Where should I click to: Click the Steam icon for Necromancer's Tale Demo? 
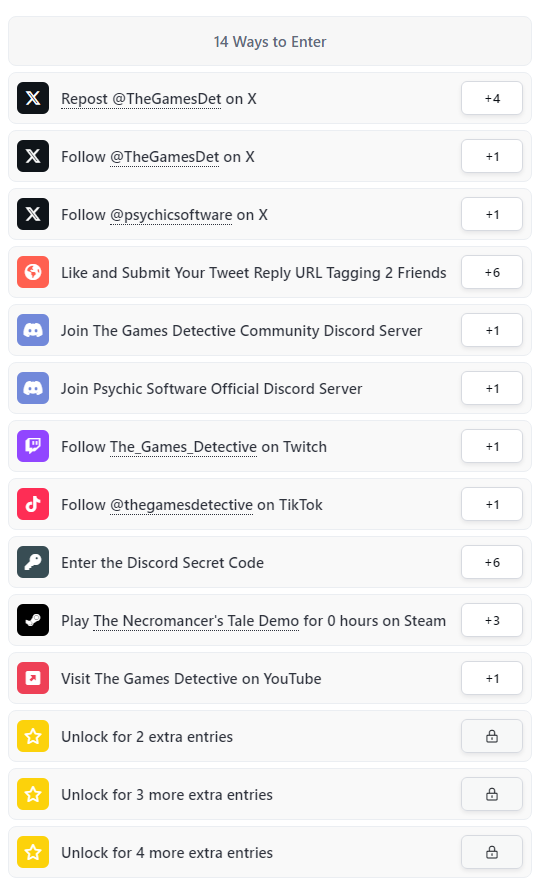(x=33, y=621)
